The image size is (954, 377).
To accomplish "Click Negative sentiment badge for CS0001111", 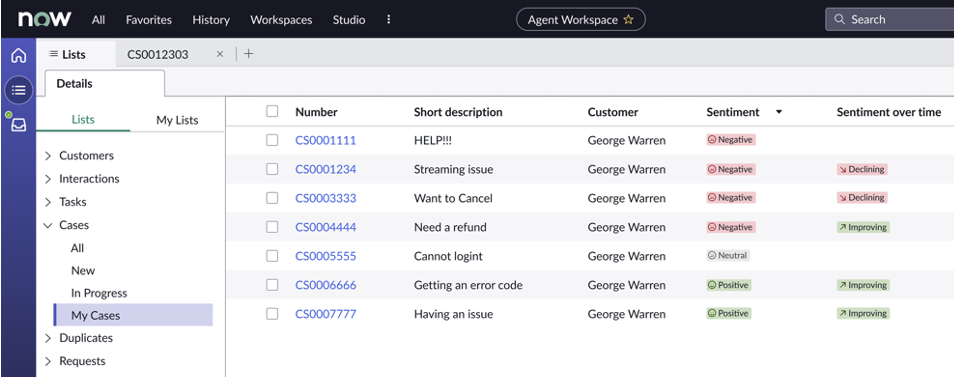I will (x=730, y=140).
